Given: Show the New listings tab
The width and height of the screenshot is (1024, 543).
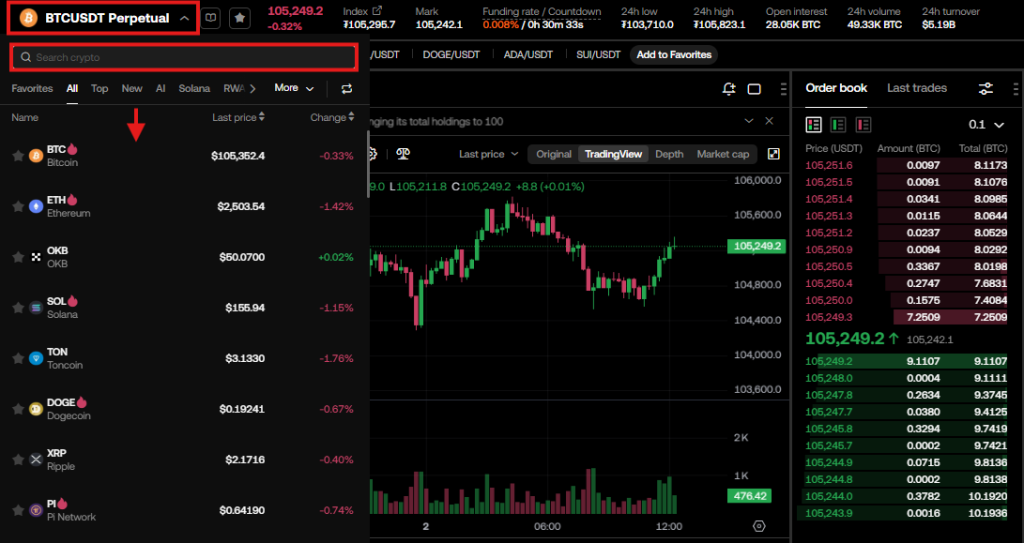Looking at the screenshot, I should (132, 88).
